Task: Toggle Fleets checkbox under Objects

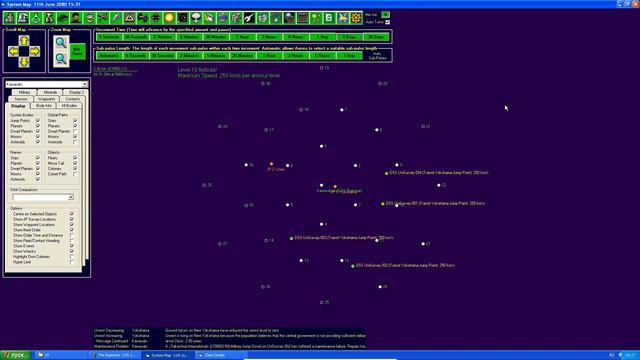Action: coord(75,158)
